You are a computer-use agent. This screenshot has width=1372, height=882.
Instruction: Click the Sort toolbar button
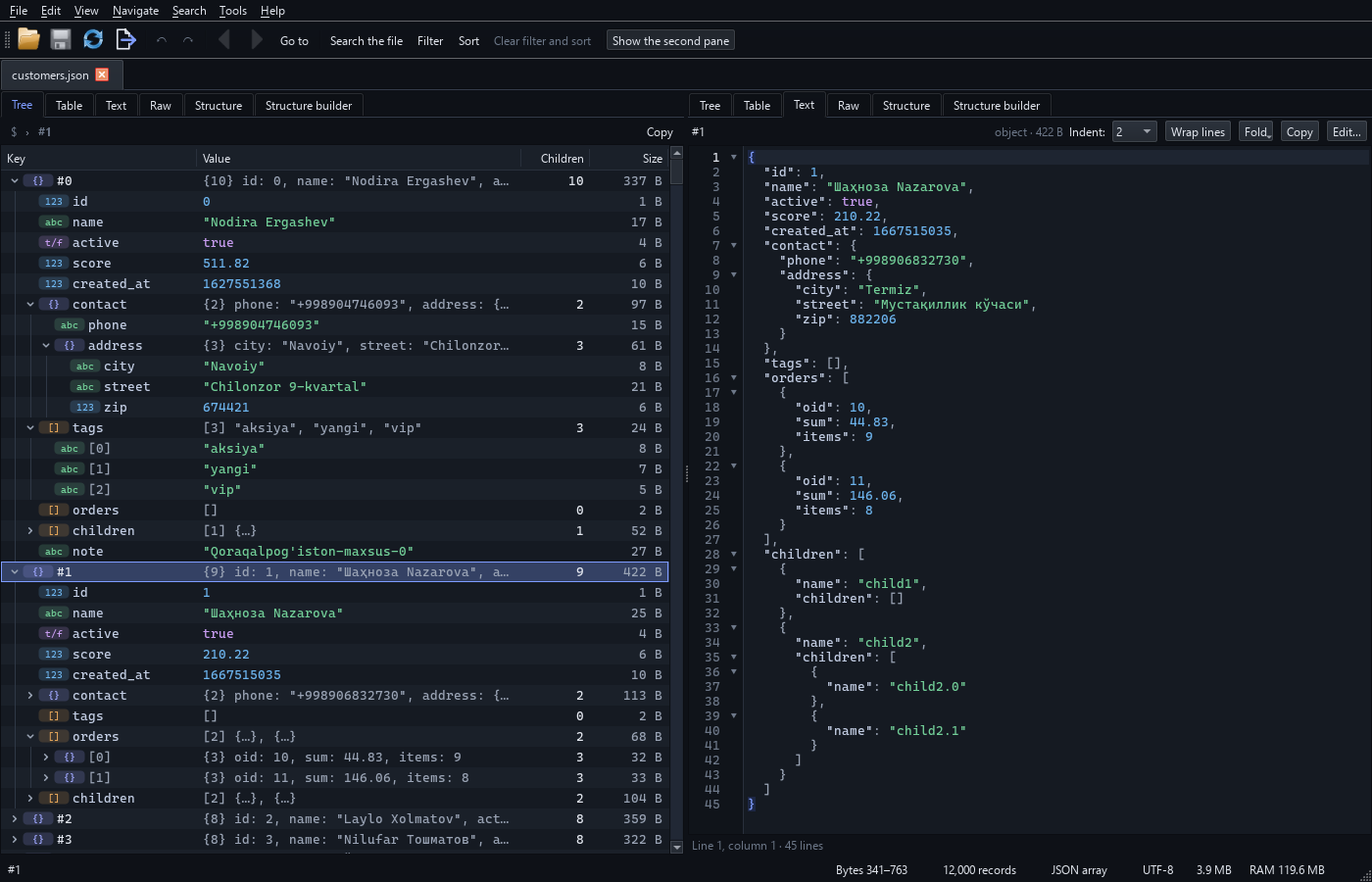click(469, 40)
